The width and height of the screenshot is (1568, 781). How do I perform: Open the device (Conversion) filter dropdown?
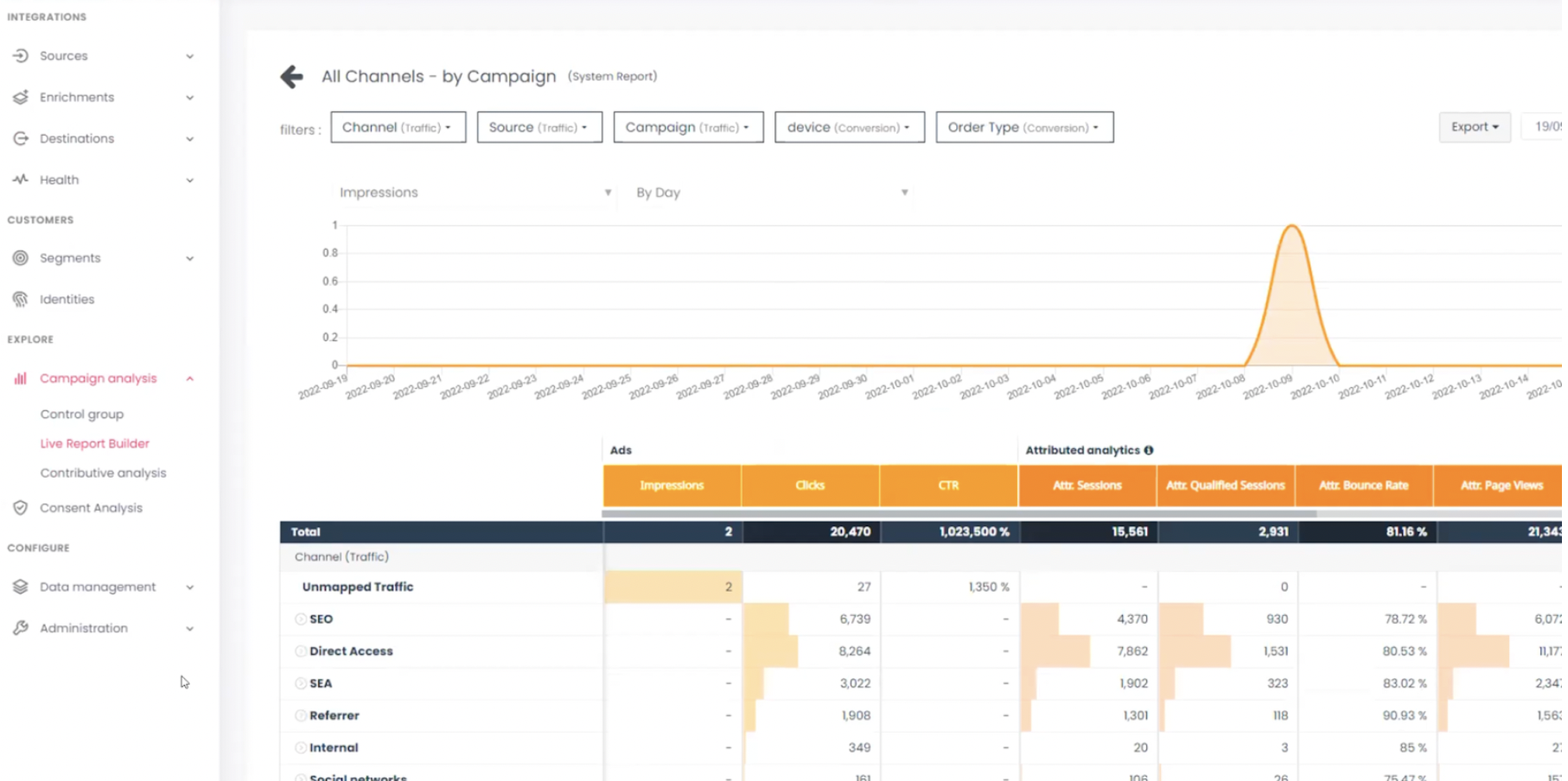point(849,127)
